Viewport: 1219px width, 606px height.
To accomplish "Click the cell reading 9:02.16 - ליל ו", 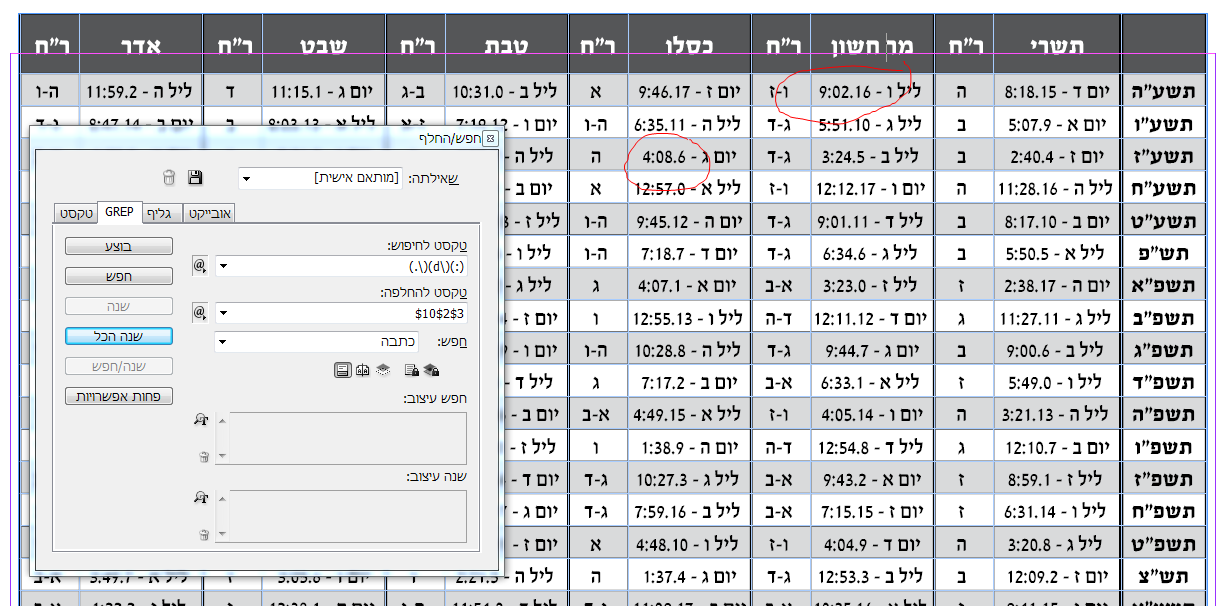I will 872,92.
